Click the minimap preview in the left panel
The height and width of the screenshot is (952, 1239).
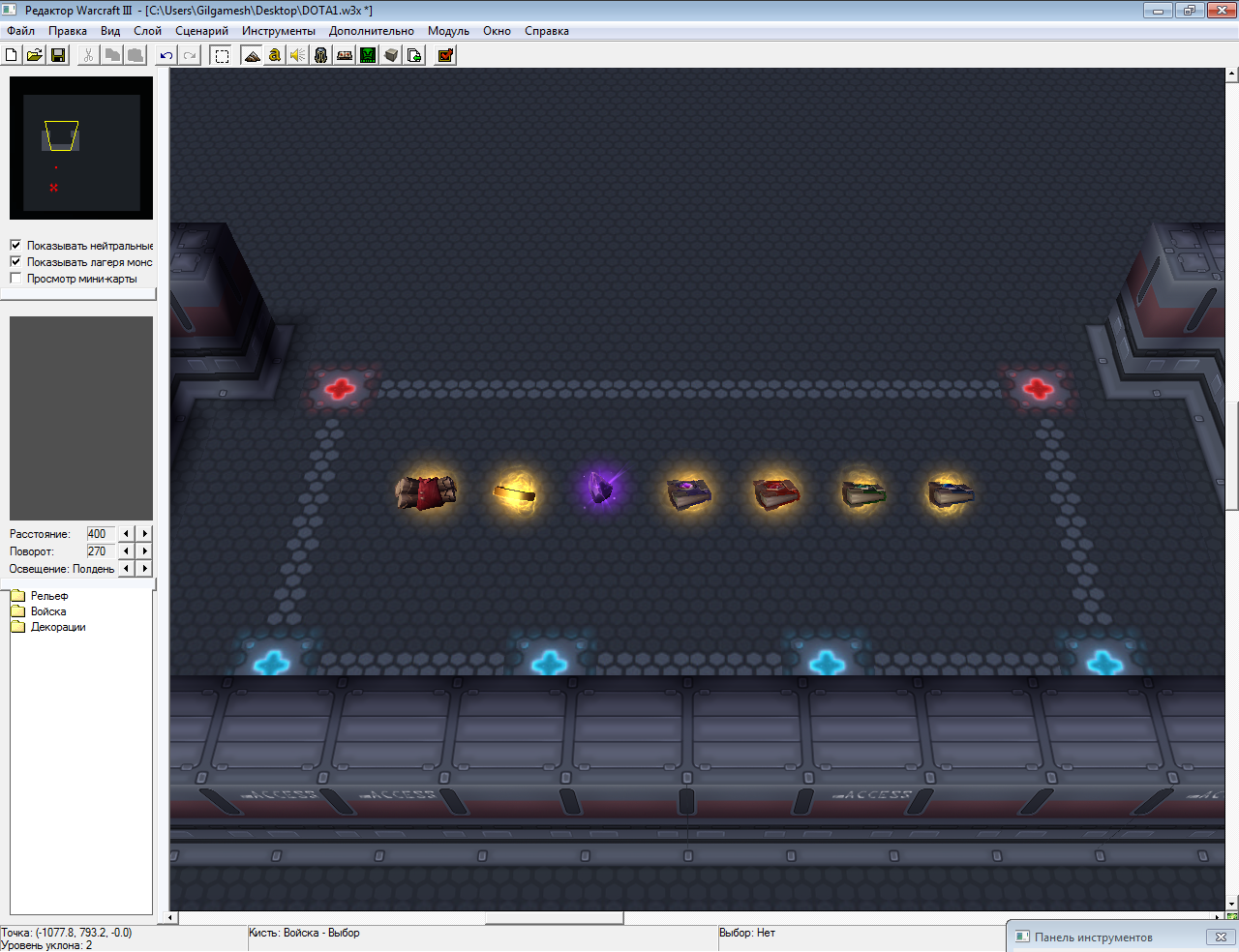[x=81, y=148]
